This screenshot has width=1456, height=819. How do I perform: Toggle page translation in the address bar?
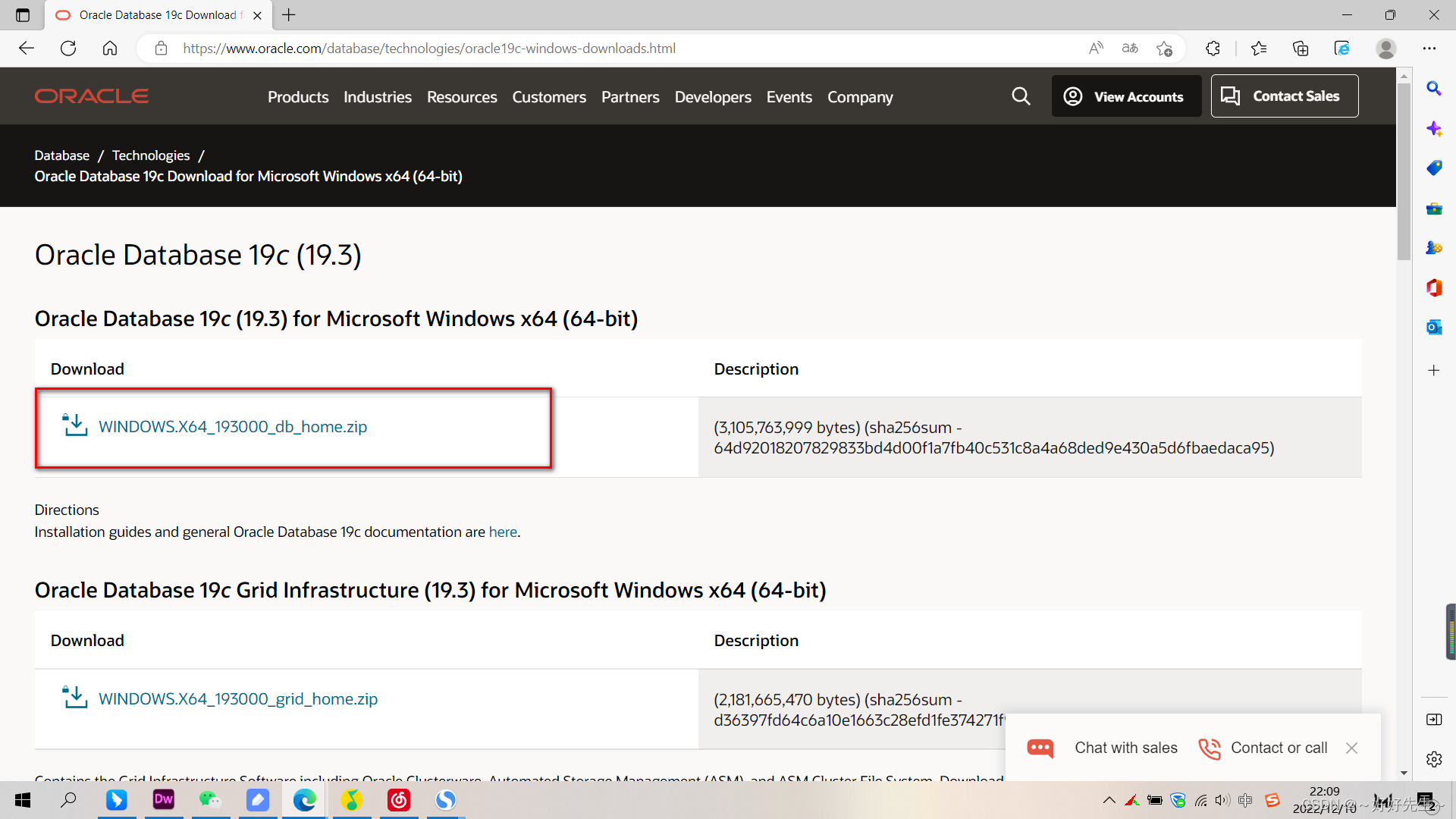(x=1129, y=48)
